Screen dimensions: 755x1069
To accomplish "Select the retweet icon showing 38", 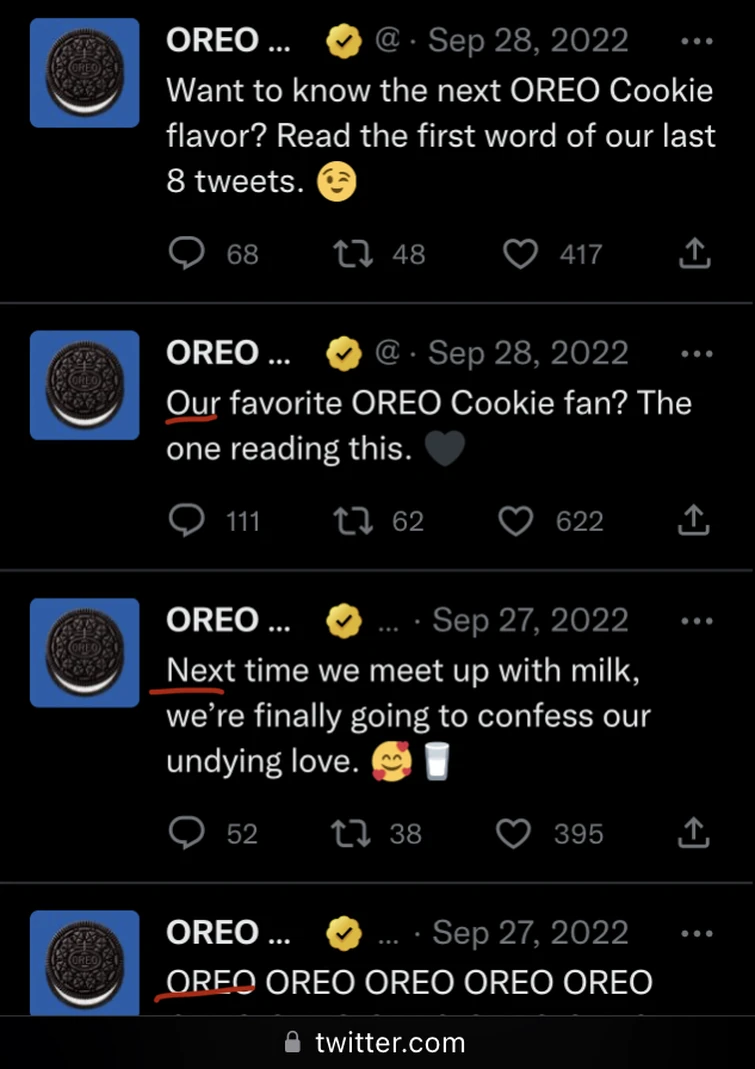I will [x=351, y=834].
